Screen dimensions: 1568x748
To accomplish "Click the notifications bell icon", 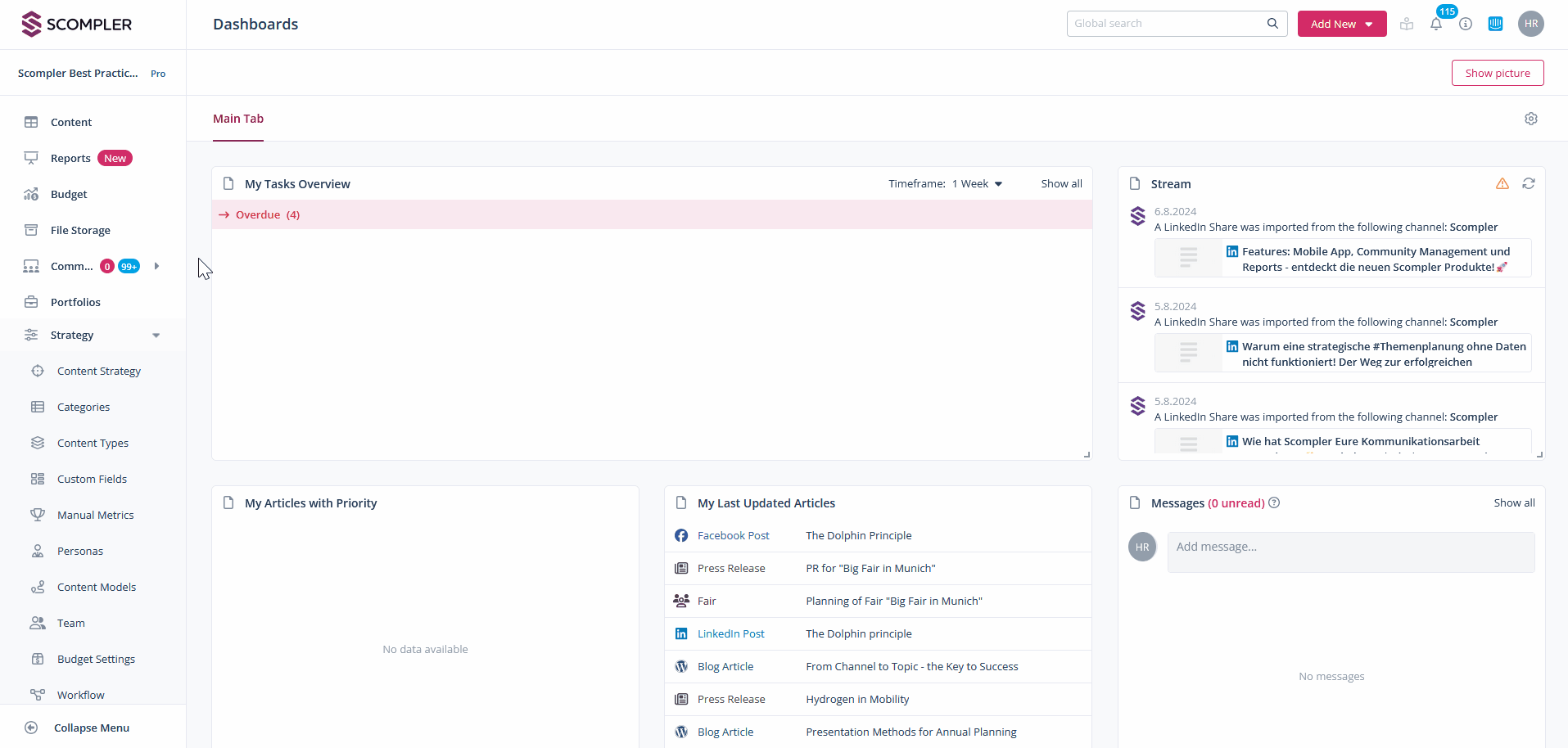I will tap(1436, 25).
